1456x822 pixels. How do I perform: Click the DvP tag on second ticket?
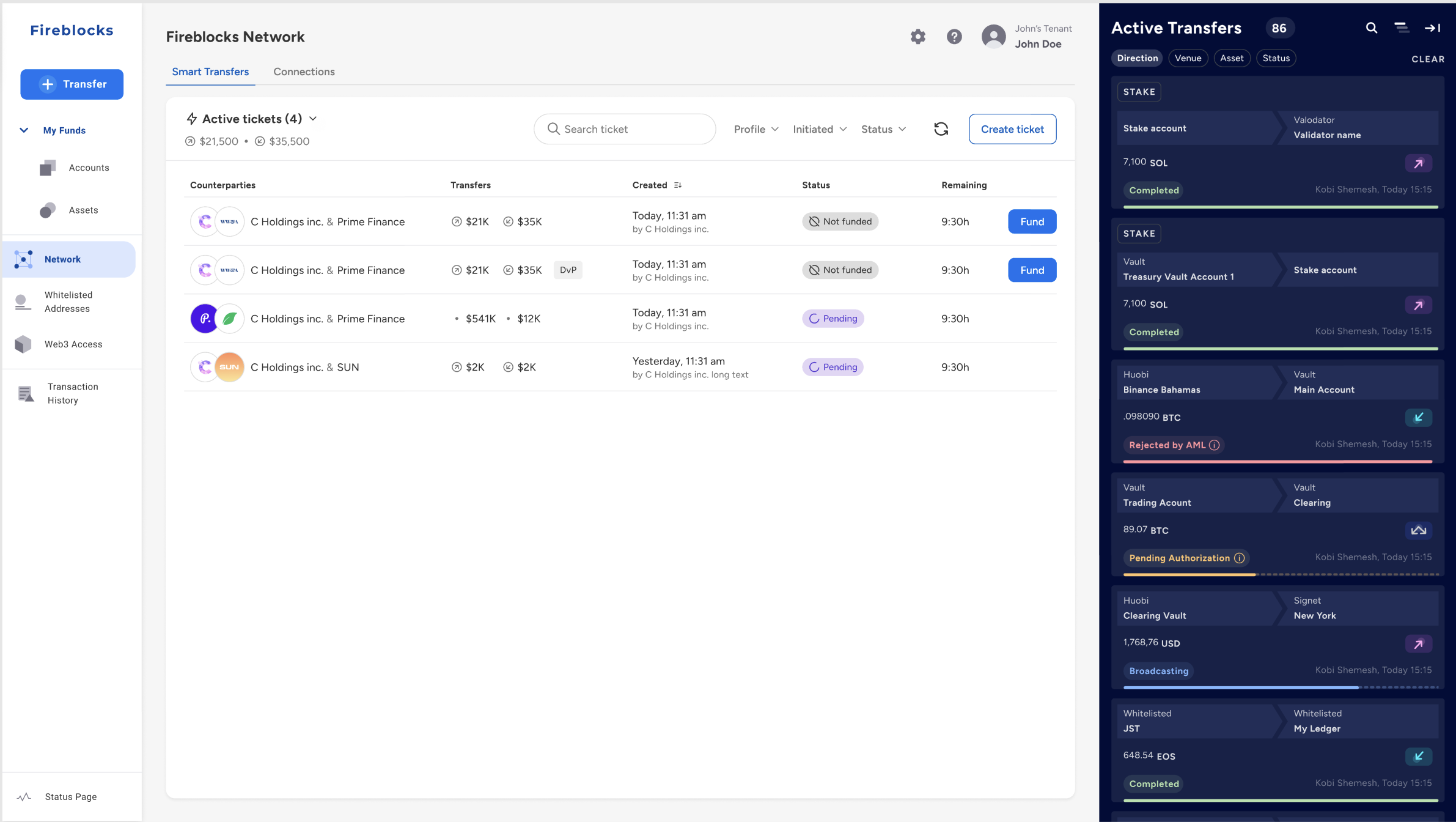click(568, 270)
